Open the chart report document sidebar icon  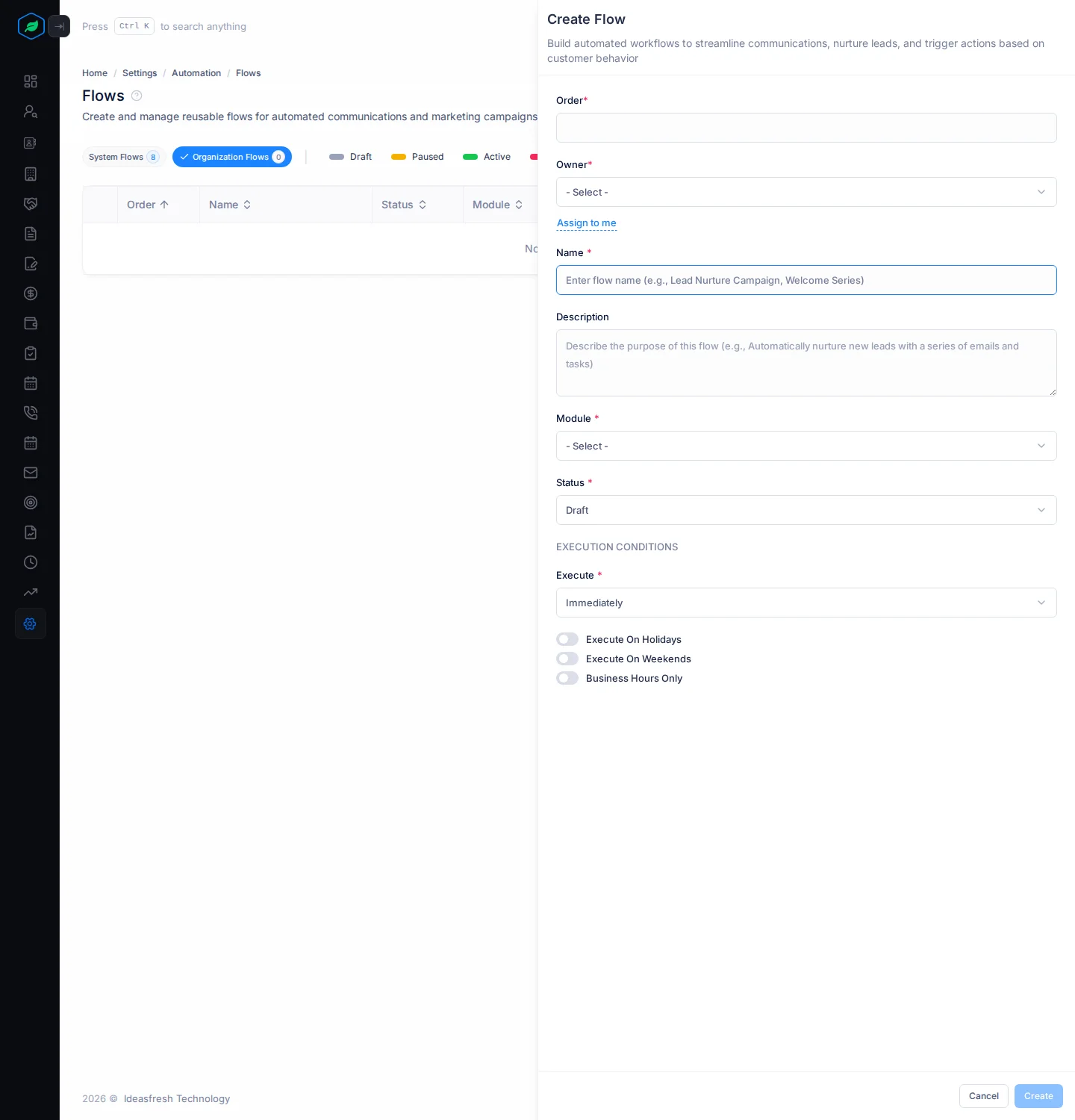(31, 532)
